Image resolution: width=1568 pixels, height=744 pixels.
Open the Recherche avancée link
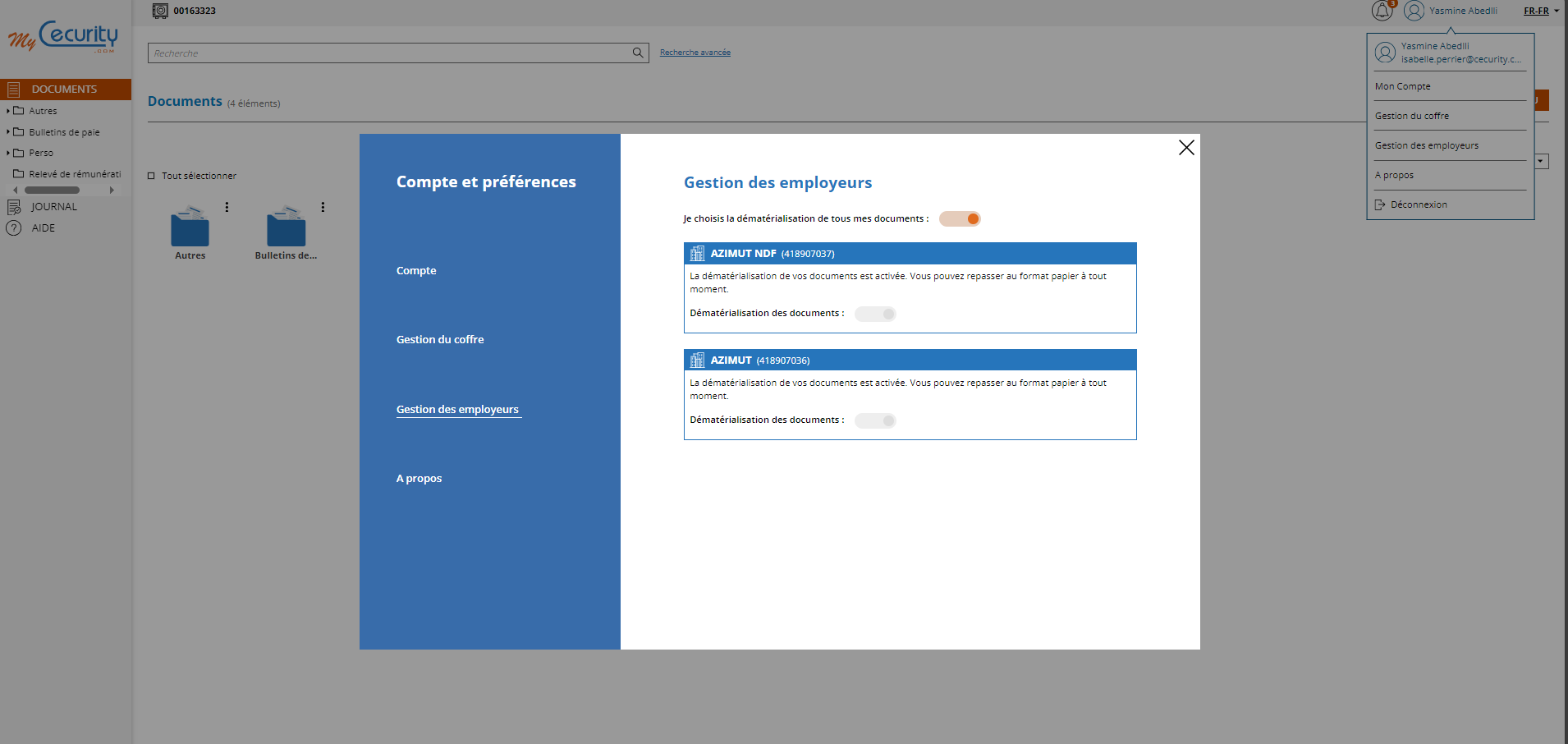point(695,52)
